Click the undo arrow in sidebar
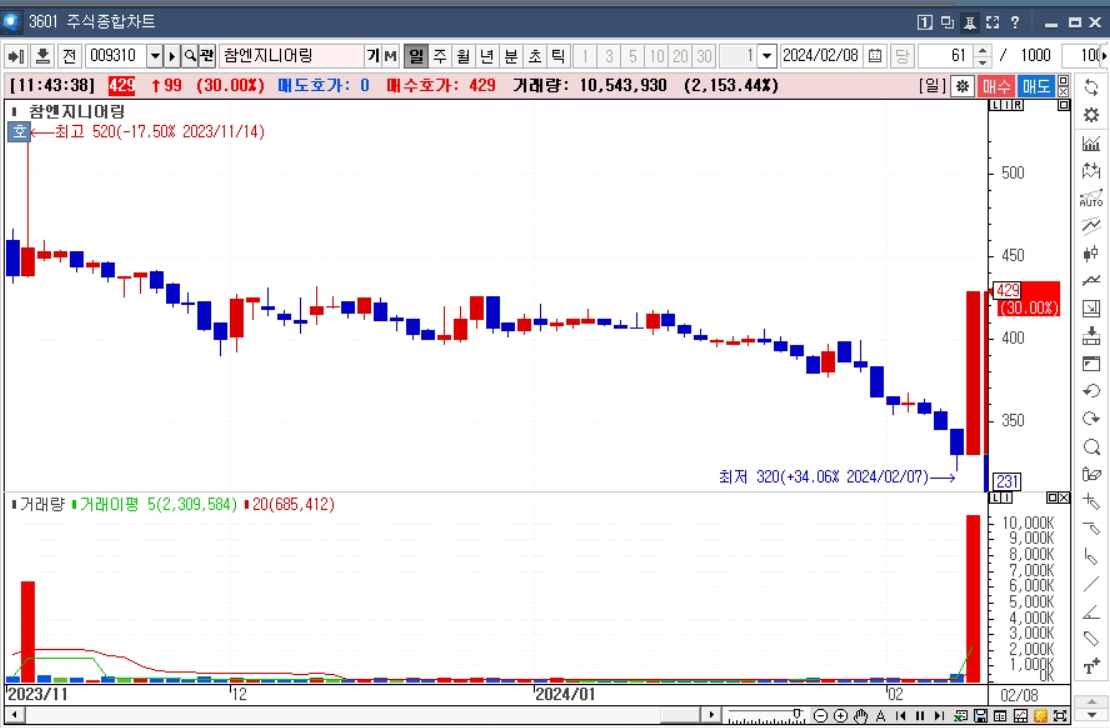 pyautogui.click(x=1091, y=391)
